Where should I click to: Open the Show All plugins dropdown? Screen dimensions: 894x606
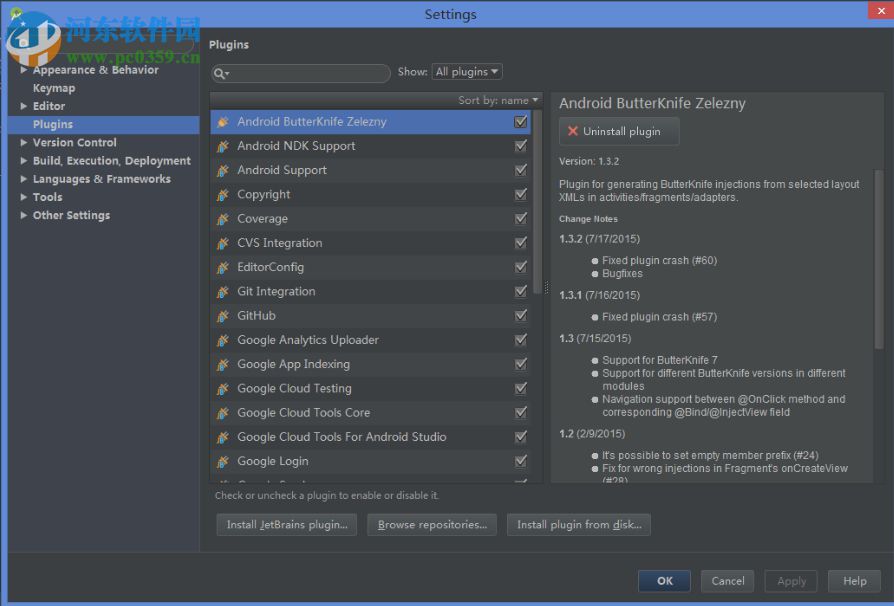(466, 72)
